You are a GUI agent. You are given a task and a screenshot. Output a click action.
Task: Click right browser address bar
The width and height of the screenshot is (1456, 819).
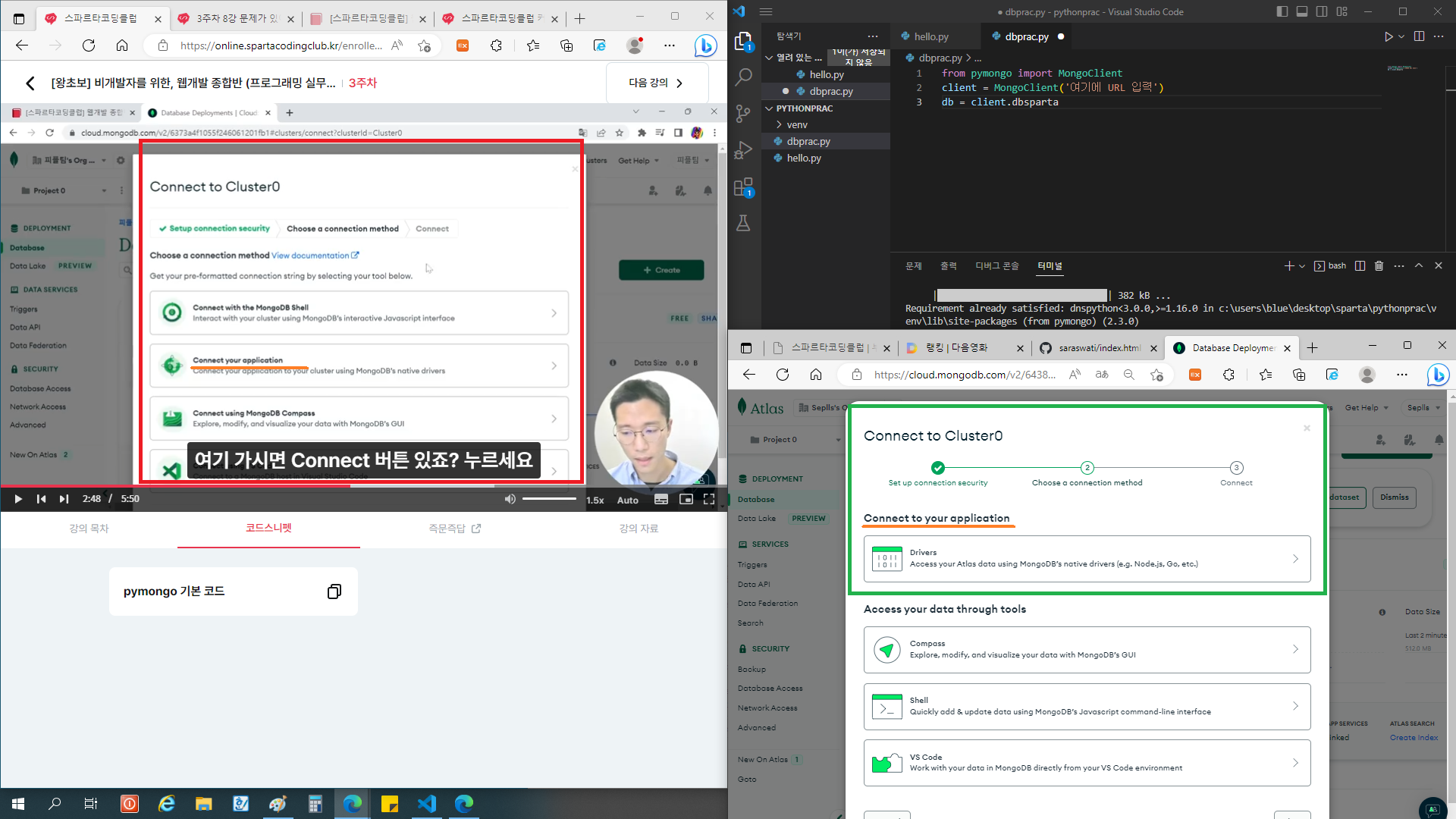pos(965,375)
